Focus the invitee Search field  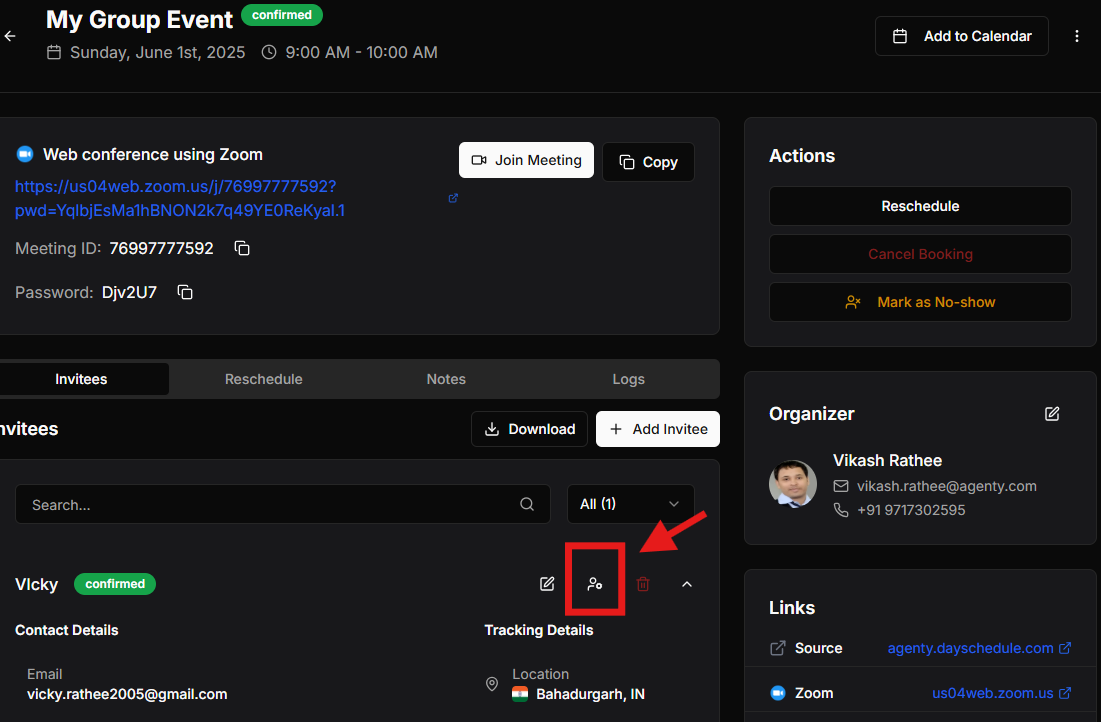pyautogui.click(x=282, y=504)
